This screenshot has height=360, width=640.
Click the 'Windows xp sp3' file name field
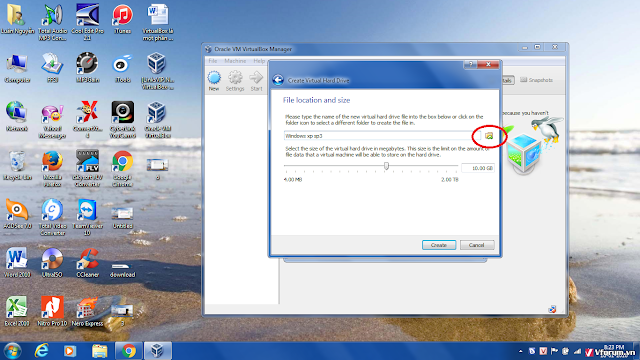pyautogui.click(x=382, y=136)
